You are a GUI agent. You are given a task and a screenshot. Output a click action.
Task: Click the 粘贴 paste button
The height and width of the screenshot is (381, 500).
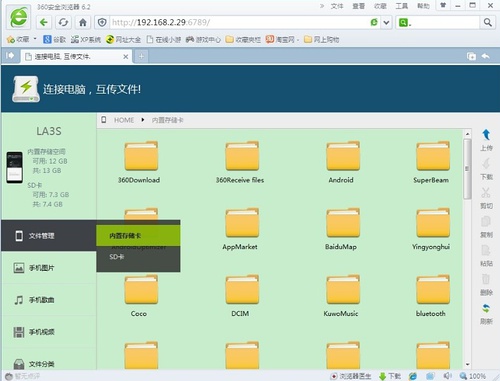pos(486,256)
